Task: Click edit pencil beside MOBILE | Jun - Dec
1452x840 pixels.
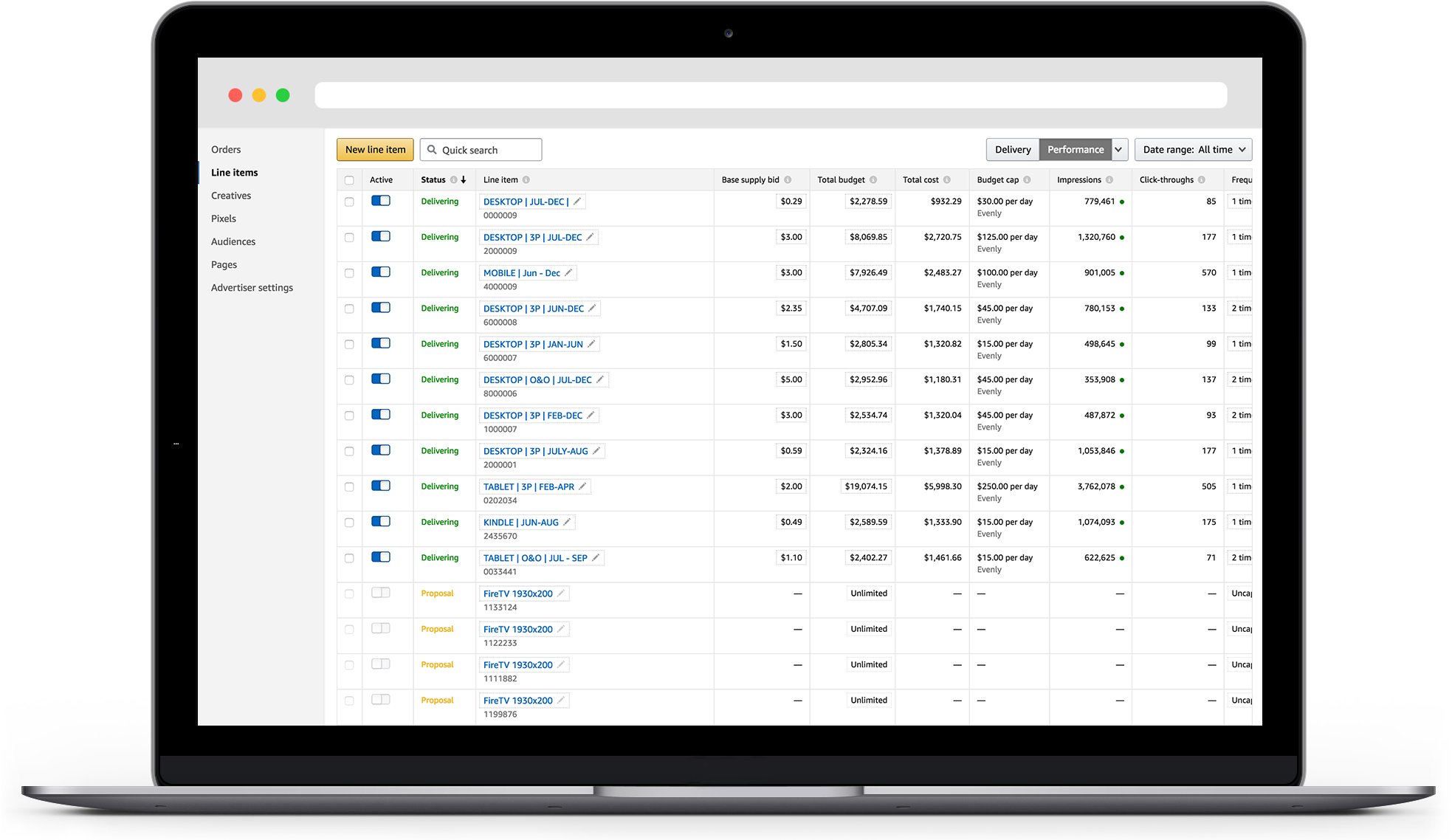Action: pyautogui.click(x=568, y=272)
